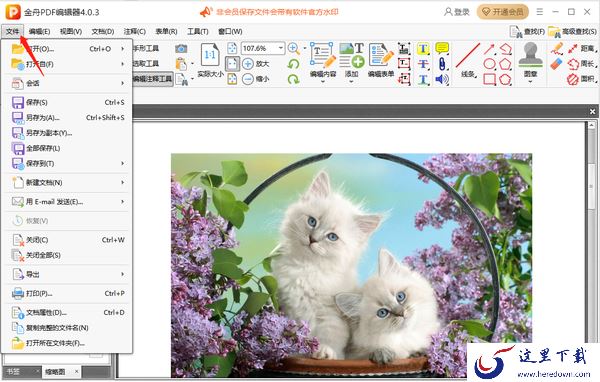Click the 开通会员 membership button
Screen dimensions: 600x382
click(x=502, y=12)
